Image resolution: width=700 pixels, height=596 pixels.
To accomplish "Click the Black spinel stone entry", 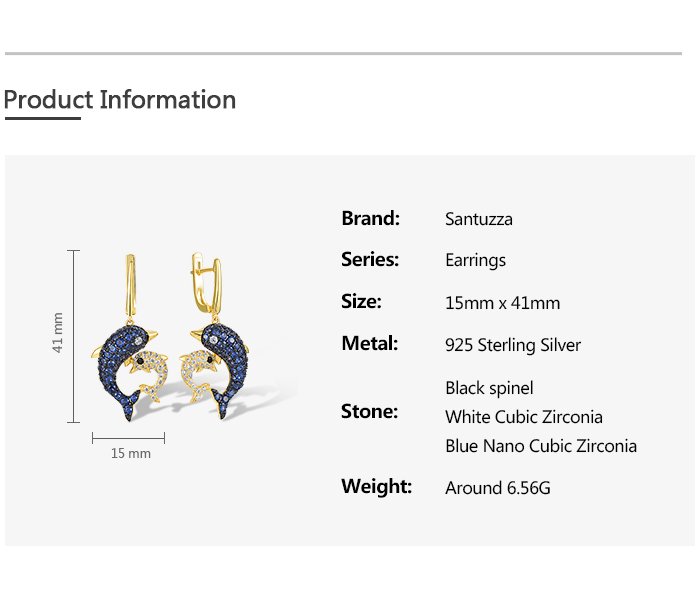I will click(489, 388).
